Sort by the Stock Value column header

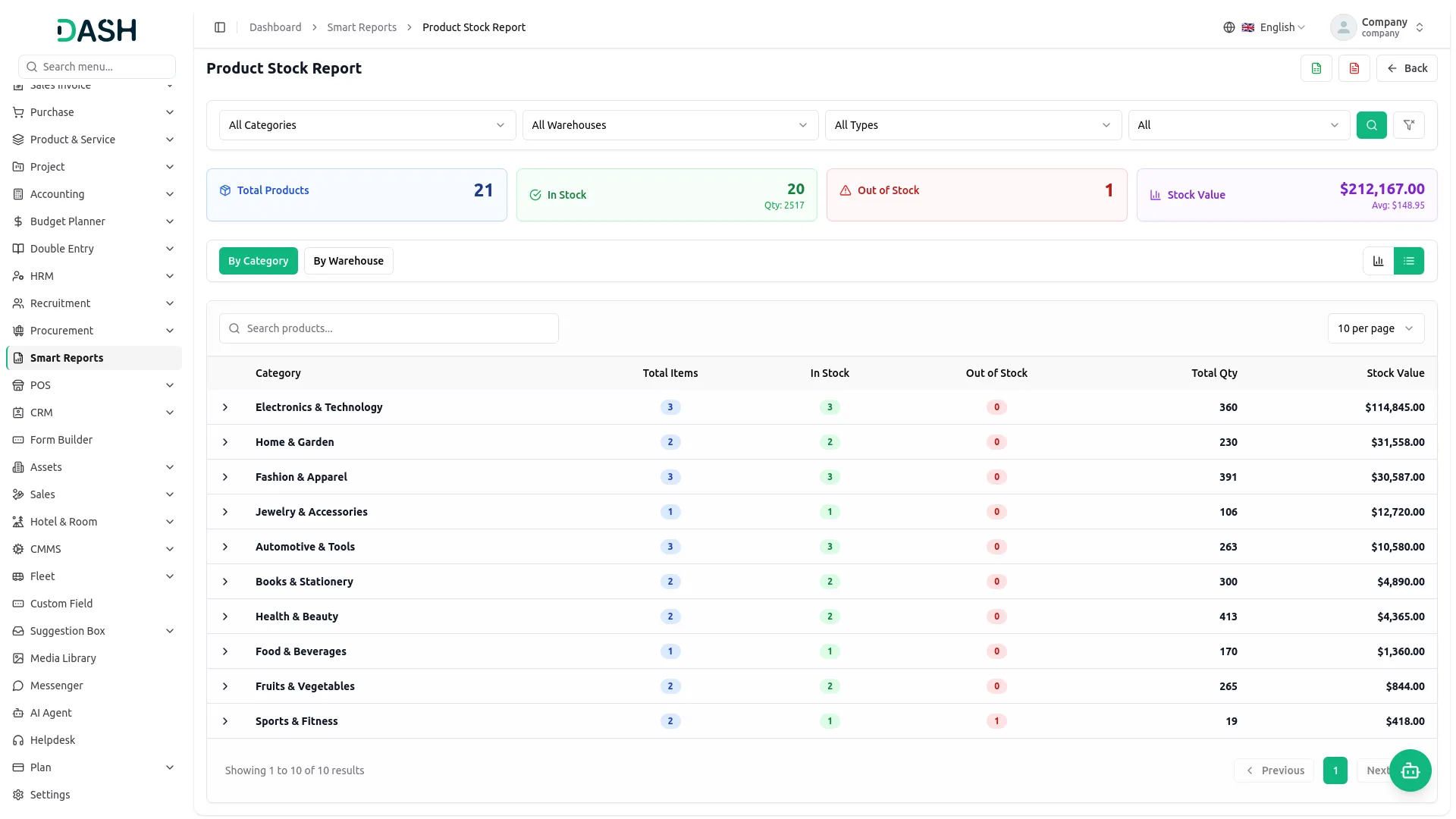1395,373
